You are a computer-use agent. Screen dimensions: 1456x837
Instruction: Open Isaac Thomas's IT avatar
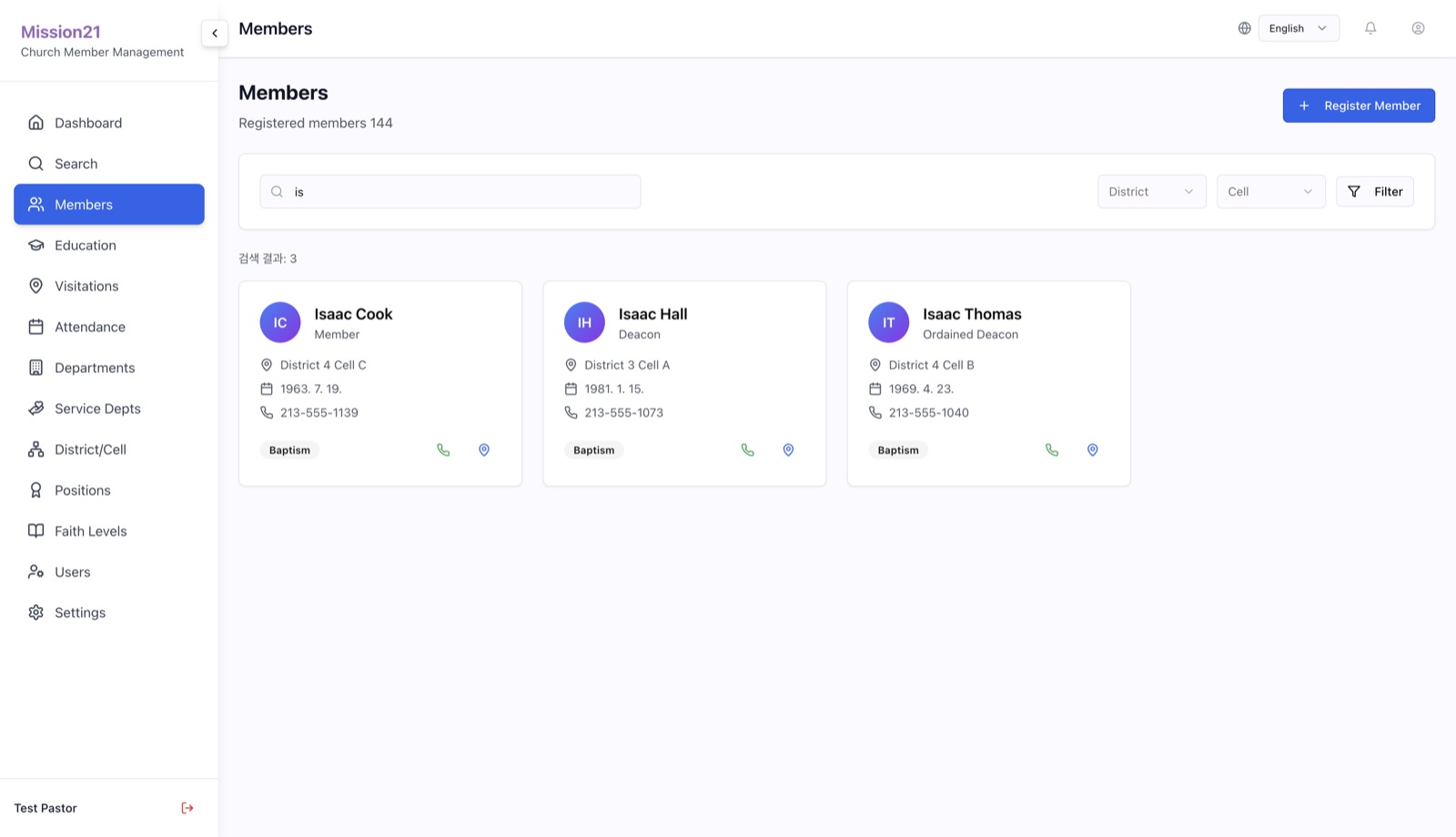tap(889, 322)
